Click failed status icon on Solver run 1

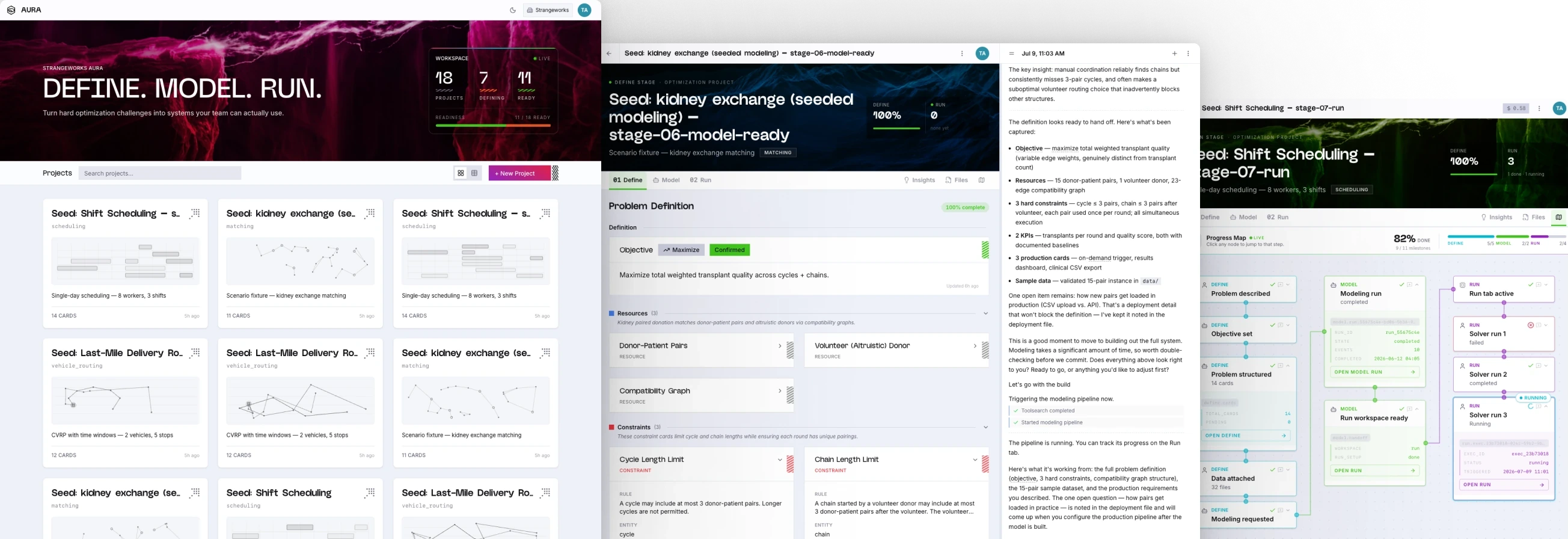(x=1530, y=325)
